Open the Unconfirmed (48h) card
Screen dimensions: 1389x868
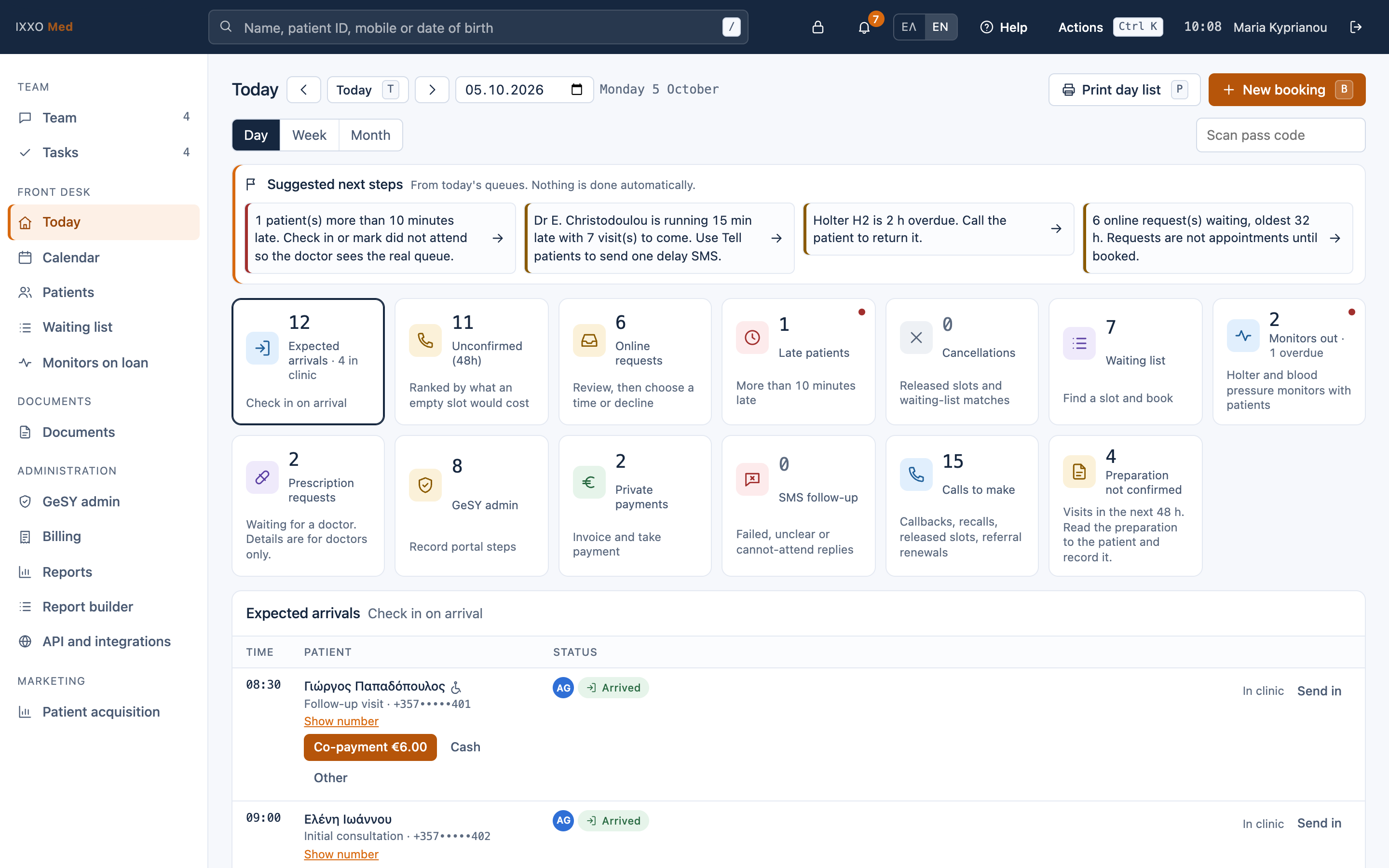click(x=471, y=362)
